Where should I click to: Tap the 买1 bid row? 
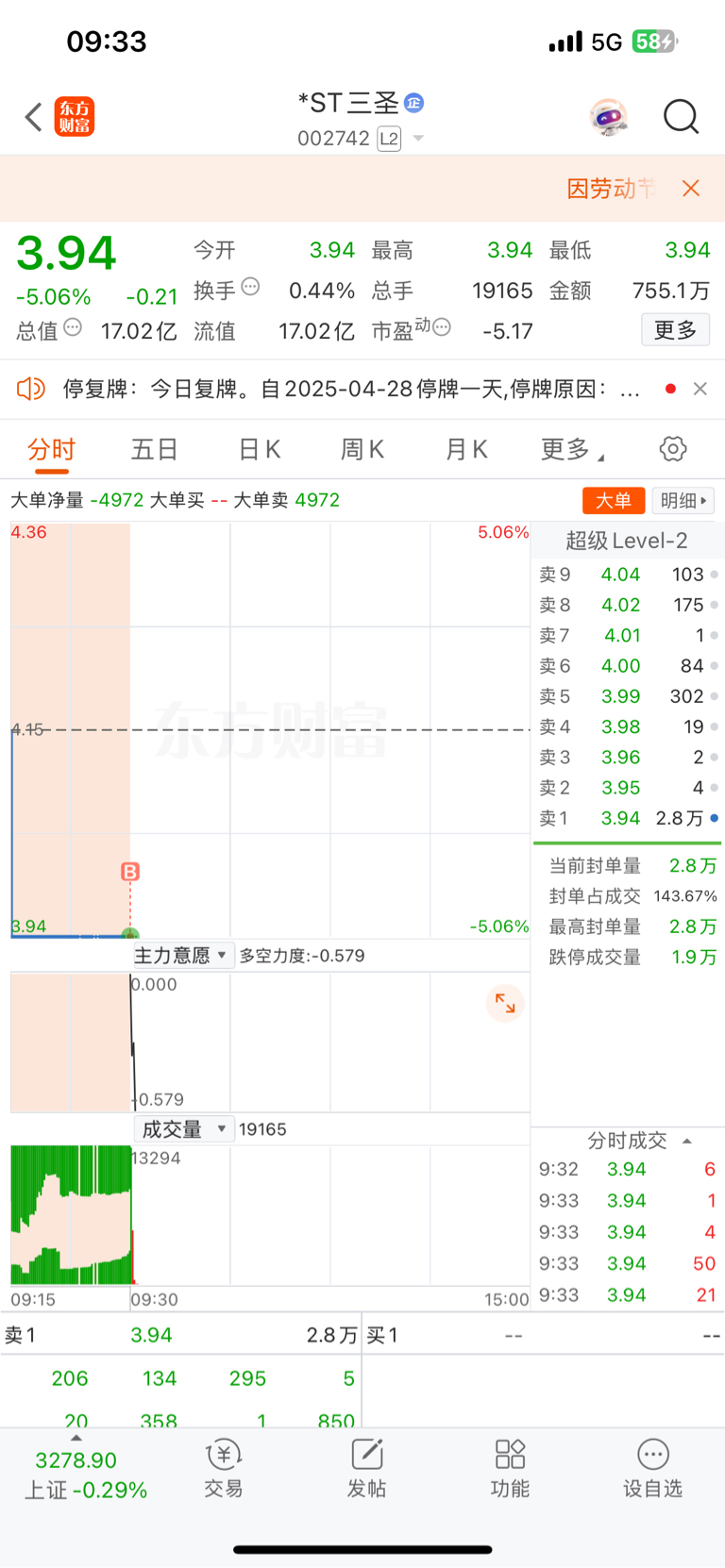coord(543,1335)
